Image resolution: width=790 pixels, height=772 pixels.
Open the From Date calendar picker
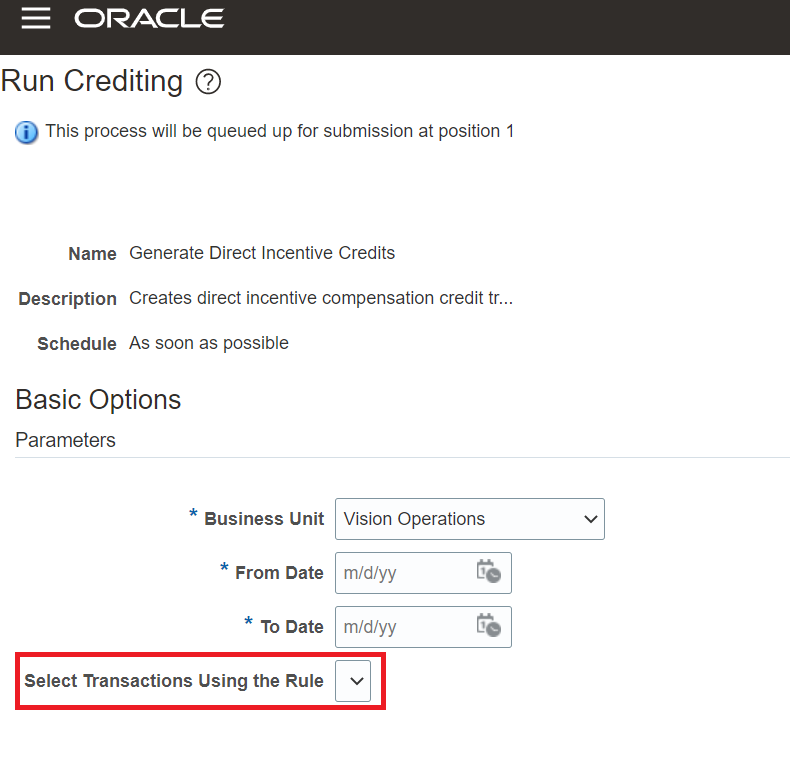[x=488, y=571]
